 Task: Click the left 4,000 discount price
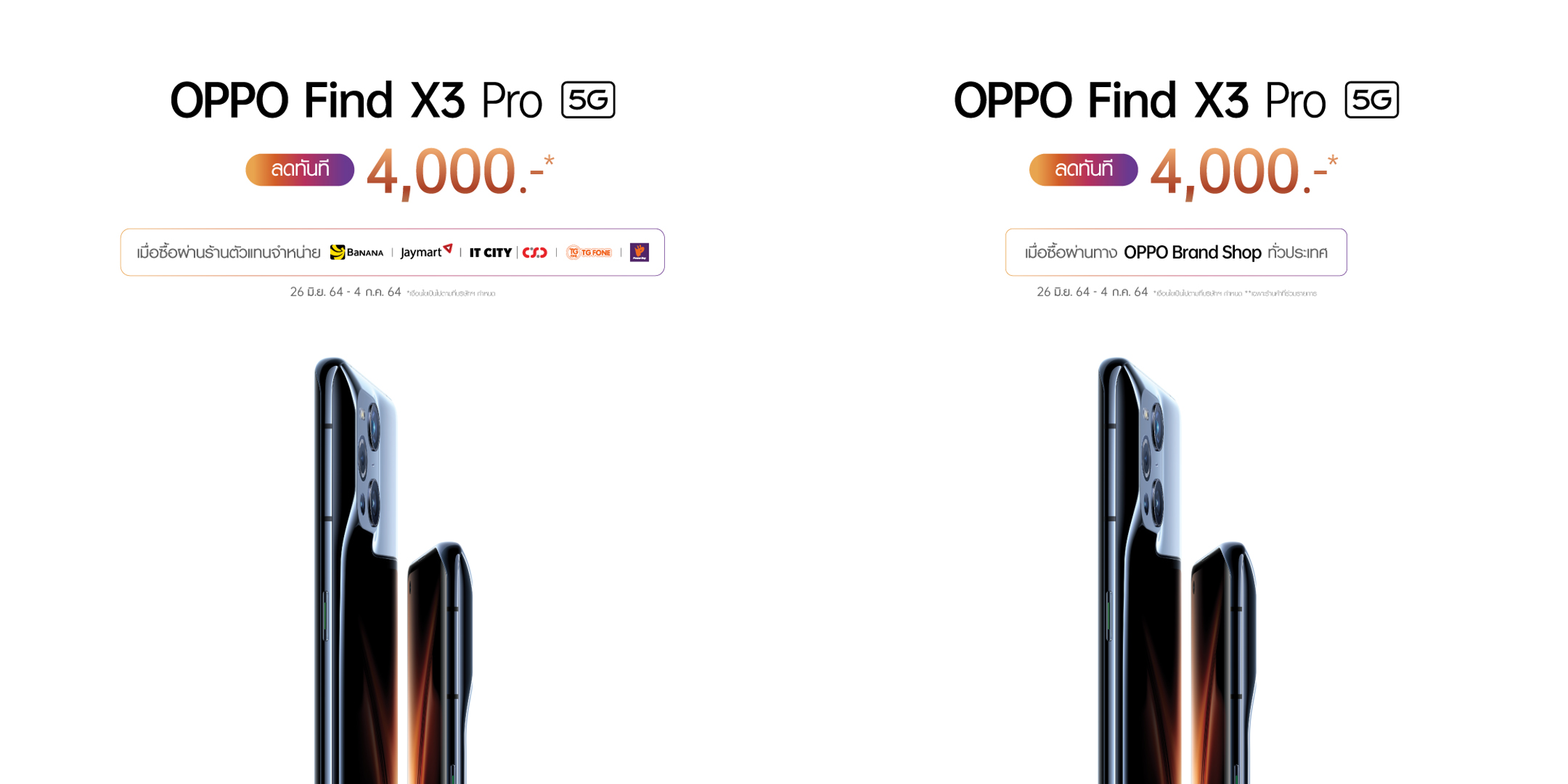pos(460,172)
